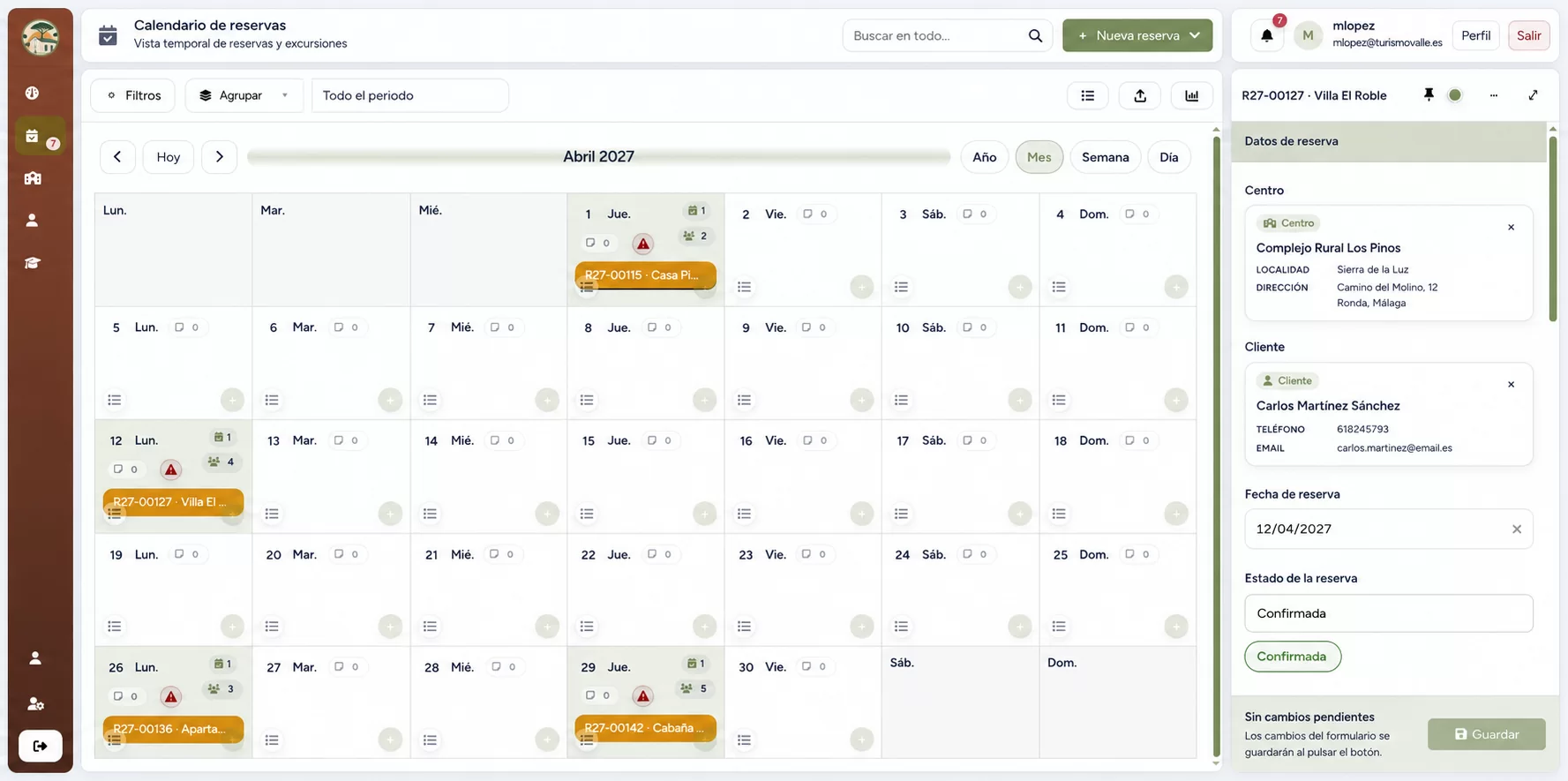
Task: Switch to list view icon in toolbar
Action: pyautogui.click(x=1088, y=95)
